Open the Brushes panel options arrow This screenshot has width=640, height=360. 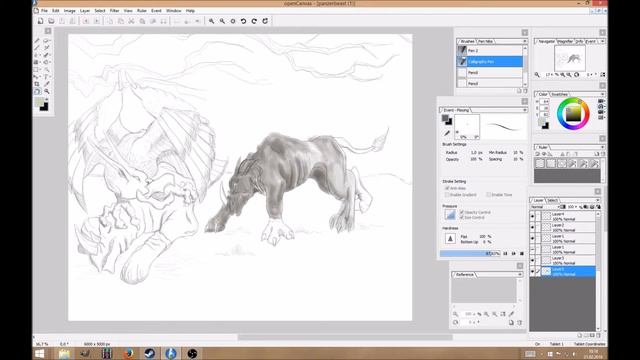tap(524, 41)
